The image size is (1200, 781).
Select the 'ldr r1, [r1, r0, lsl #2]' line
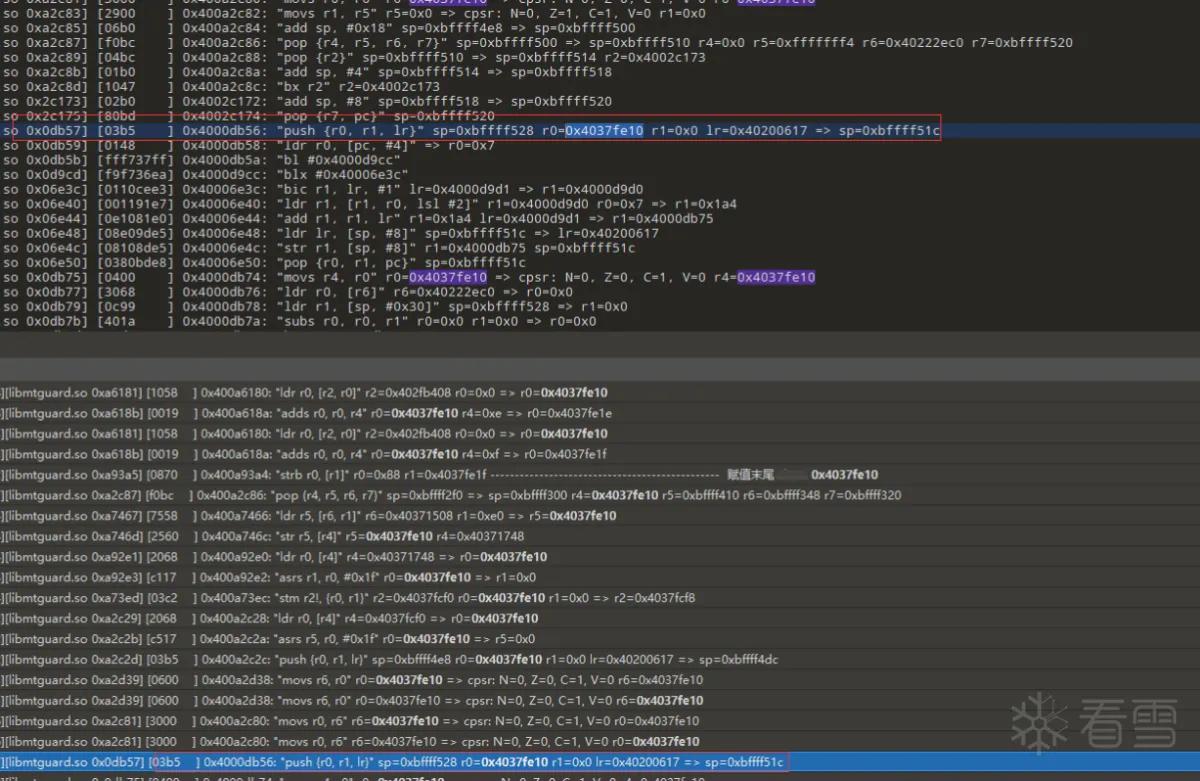click(x=369, y=204)
